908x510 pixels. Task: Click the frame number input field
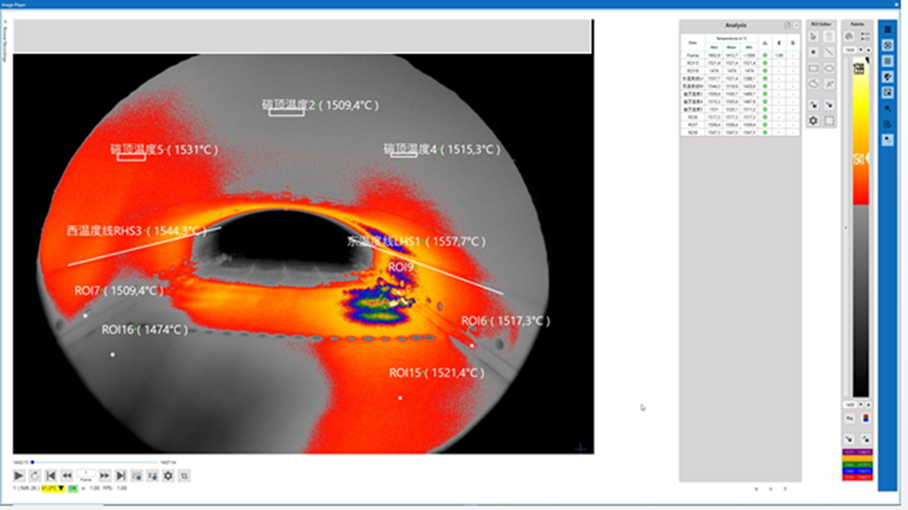(x=86, y=473)
